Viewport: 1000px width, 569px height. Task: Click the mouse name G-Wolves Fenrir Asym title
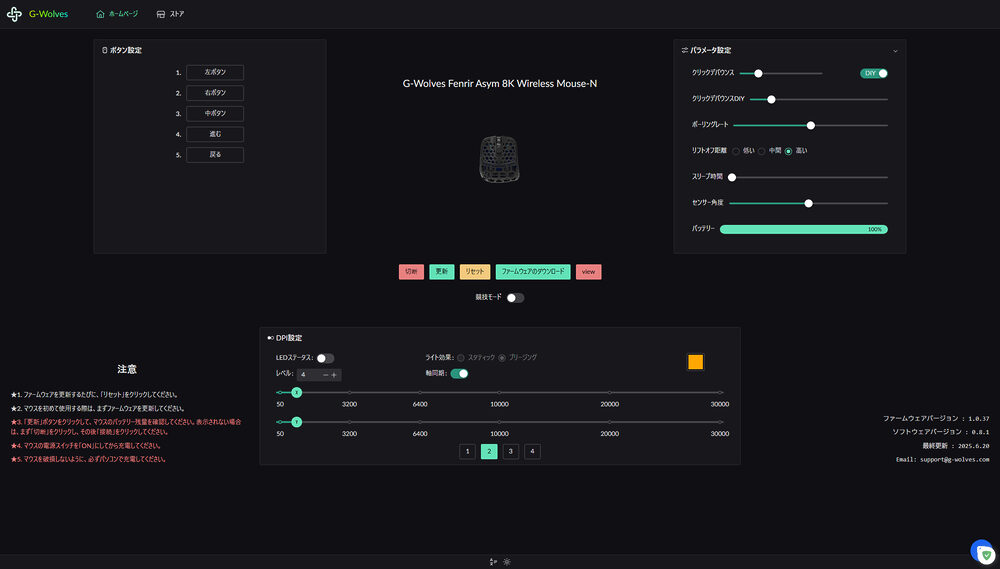500,84
